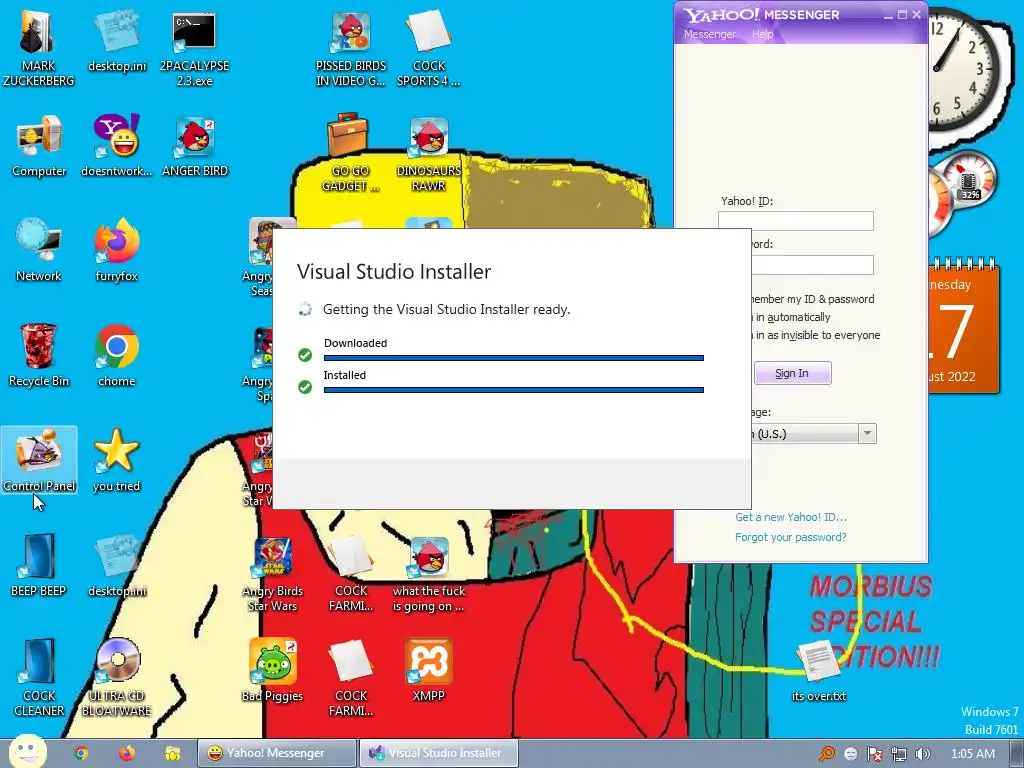This screenshot has width=1024, height=768.
Task: Click the Action Center flag tray icon
Action: point(874,754)
